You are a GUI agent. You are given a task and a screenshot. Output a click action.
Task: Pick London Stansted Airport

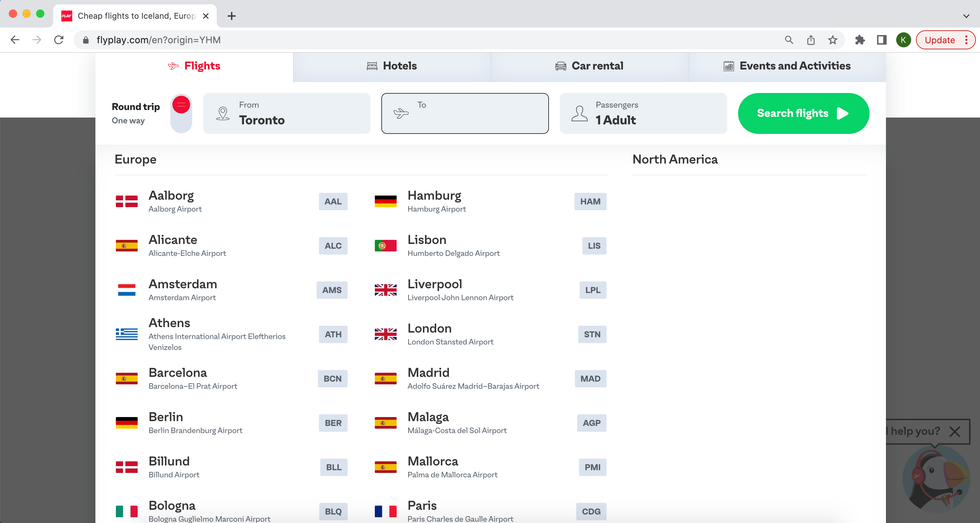490,334
